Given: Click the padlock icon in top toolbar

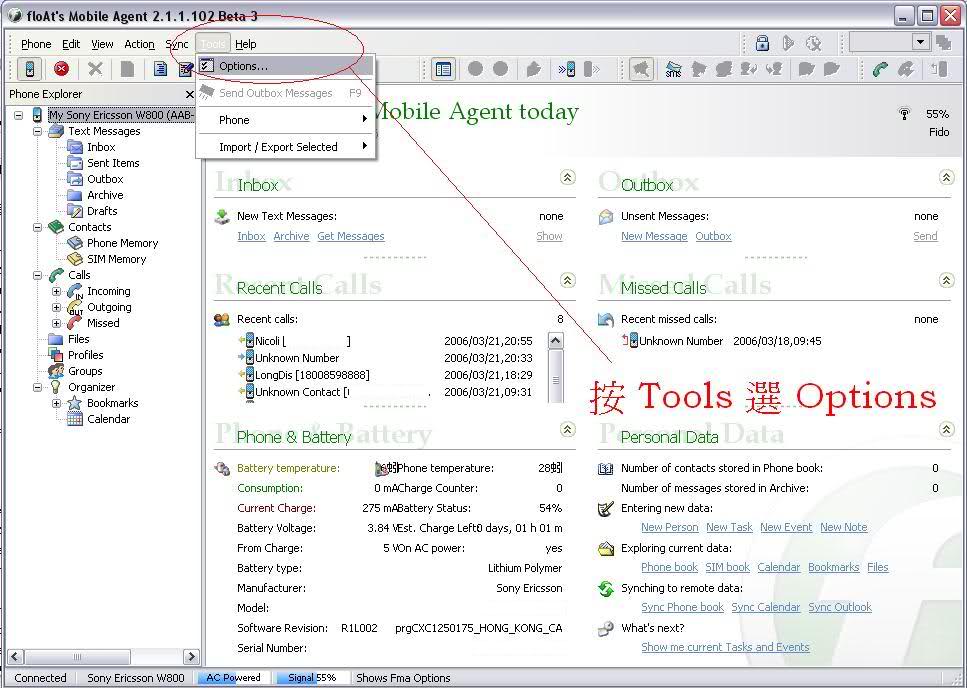Looking at the screenshot, I should (762, 43).
